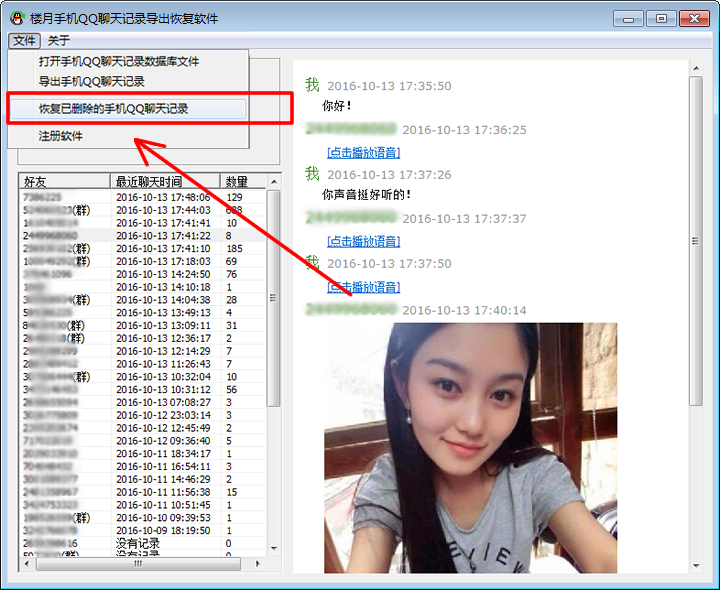Select row with time 2016-10-12 12:45:49
The image size is (720, 590).
tap(142, 428)
